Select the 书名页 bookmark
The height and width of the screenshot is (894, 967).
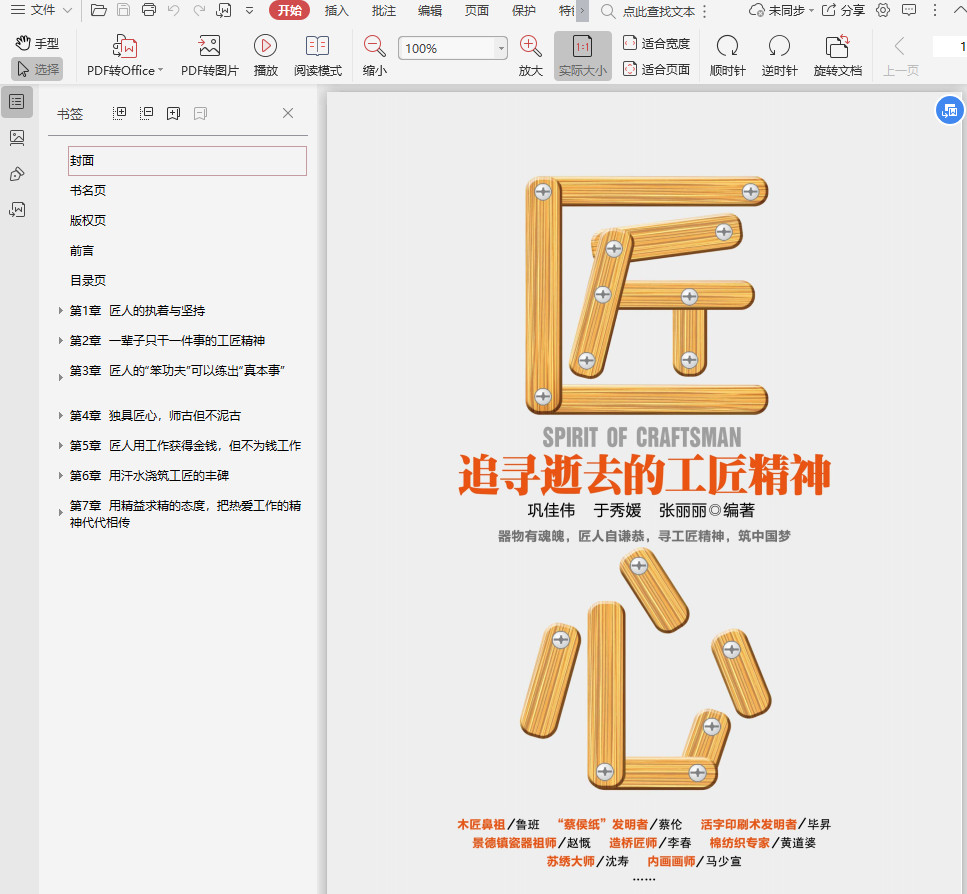88,191
